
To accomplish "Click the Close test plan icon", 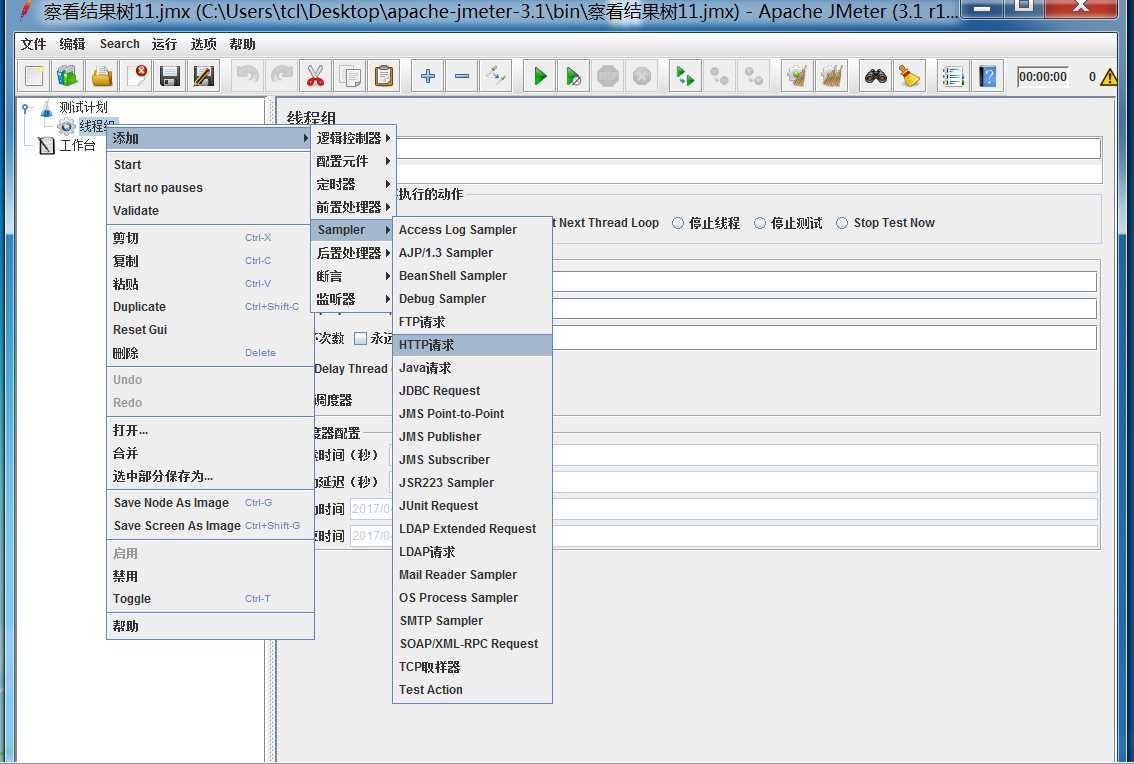I will [136, 75].
